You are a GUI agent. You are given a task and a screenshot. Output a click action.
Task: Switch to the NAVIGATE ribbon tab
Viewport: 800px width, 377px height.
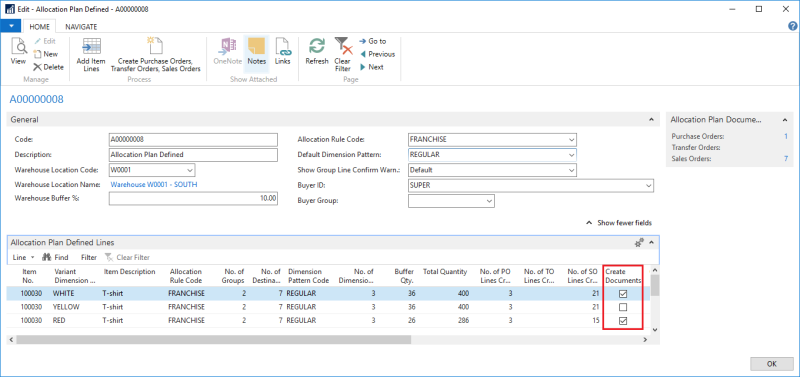[81, 27]
